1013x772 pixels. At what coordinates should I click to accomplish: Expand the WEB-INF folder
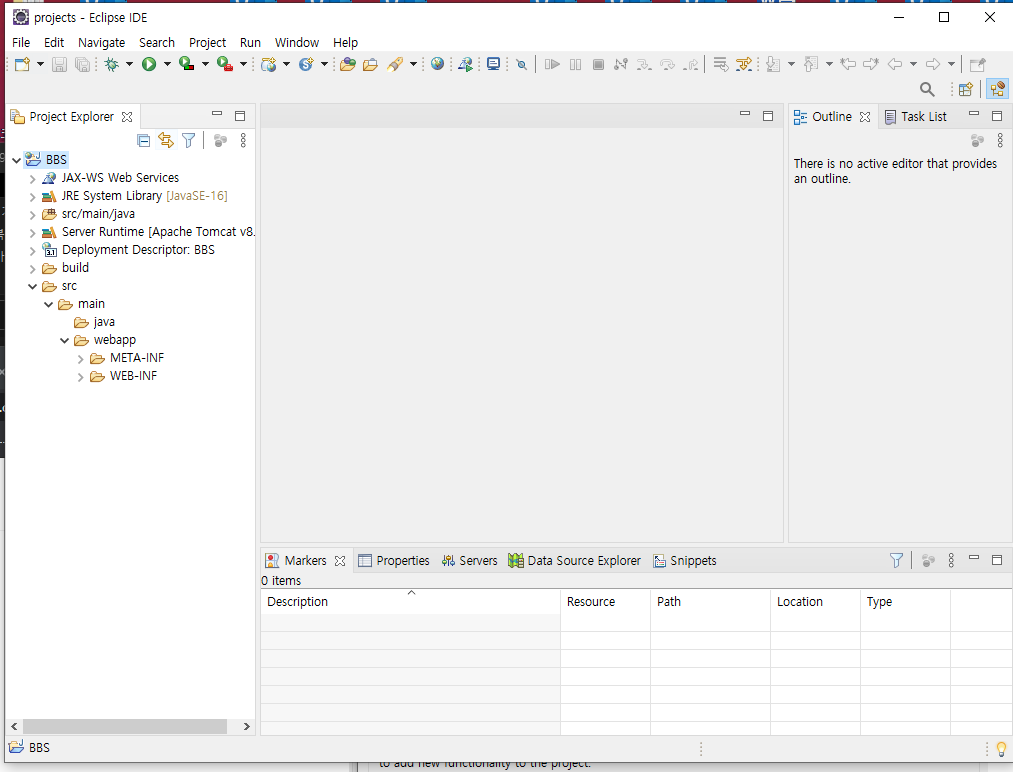(x=80, y=377)
